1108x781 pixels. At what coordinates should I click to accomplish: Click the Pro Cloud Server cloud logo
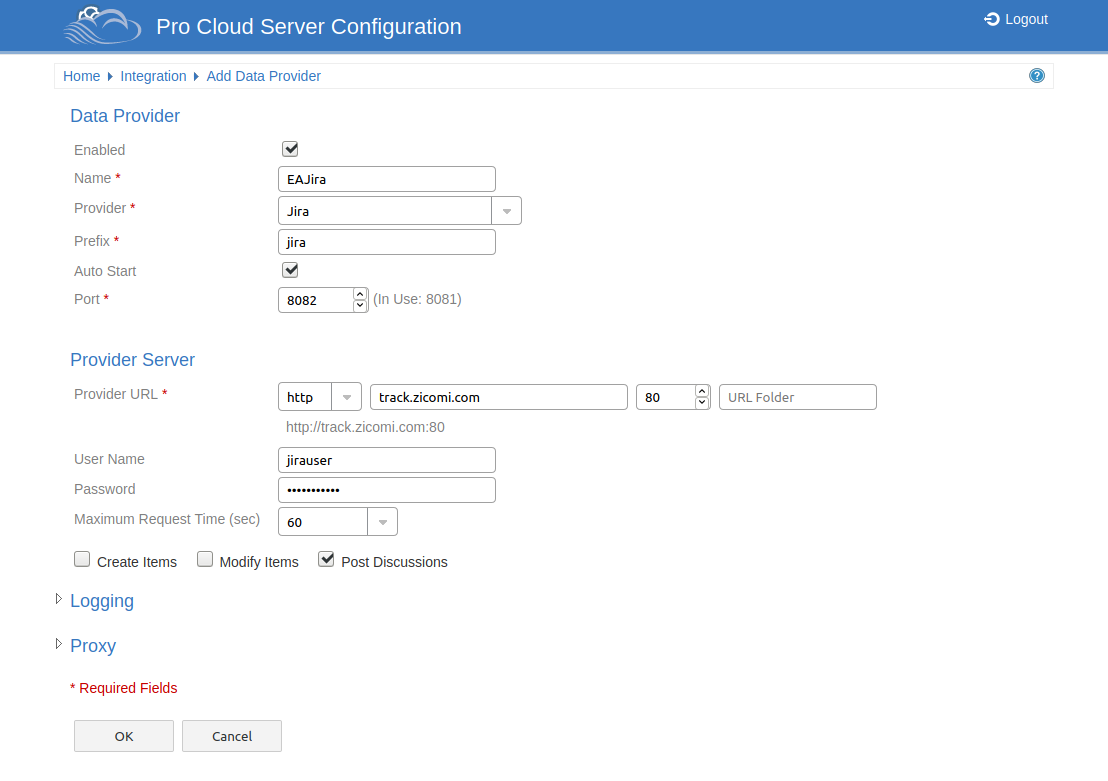tap(103, 25)
